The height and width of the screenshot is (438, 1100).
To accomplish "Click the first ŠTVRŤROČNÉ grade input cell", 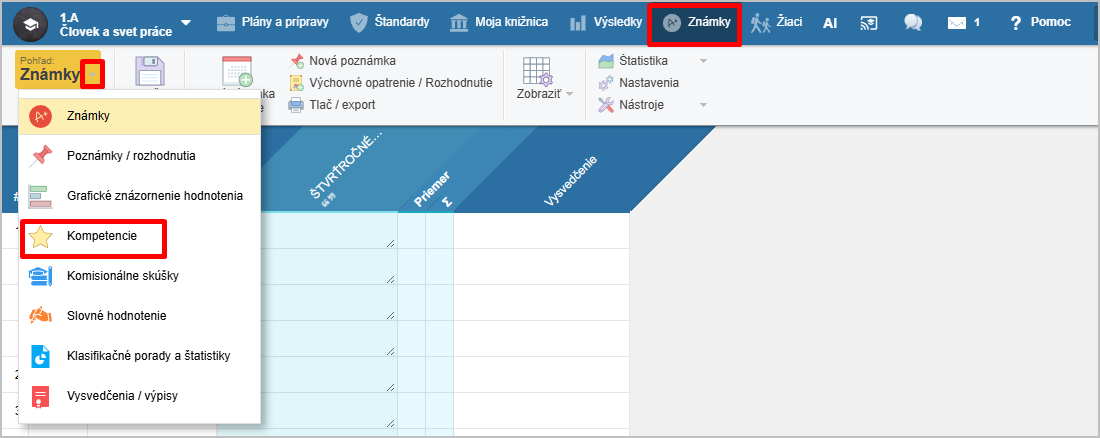I will tap(306, 230).
